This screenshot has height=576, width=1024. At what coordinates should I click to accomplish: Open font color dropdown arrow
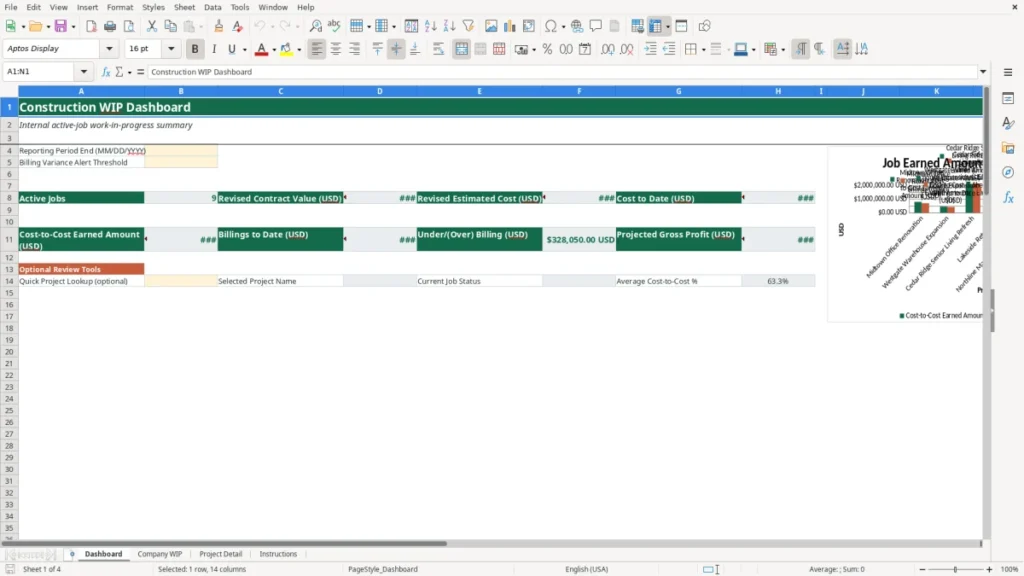click(274, 50)
